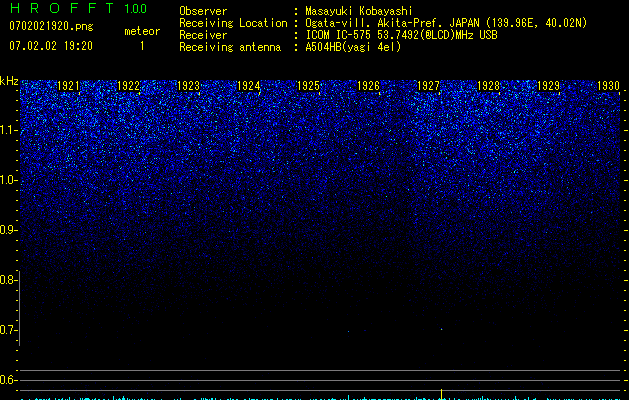Click the Receiver label
The height and width of the screenshot is (400, 629).
(x=203, y=35)
